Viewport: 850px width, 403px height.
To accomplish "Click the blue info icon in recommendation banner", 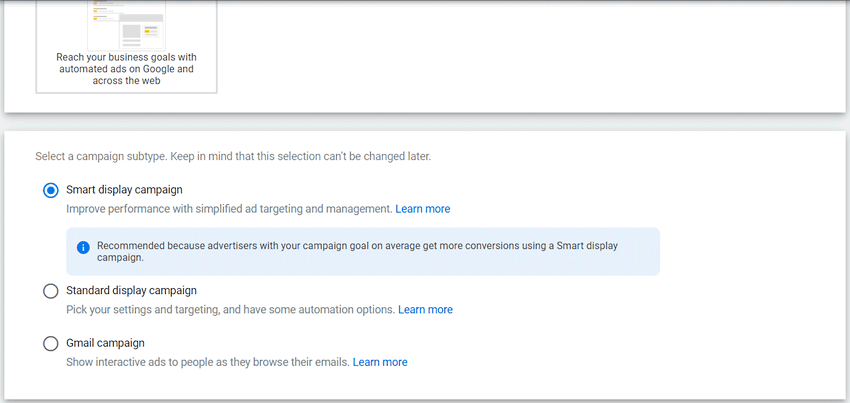I will [83, 246].
